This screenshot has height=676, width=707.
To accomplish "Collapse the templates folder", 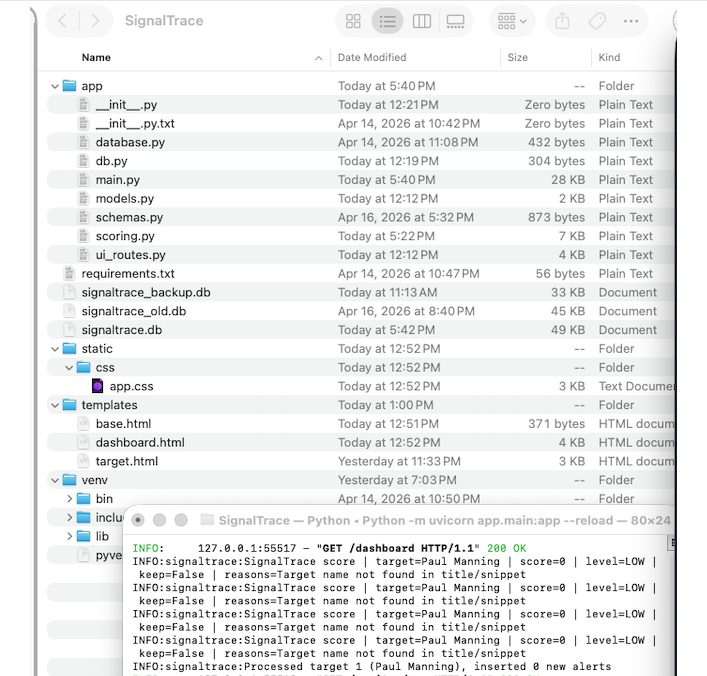I will coord(55,405).
